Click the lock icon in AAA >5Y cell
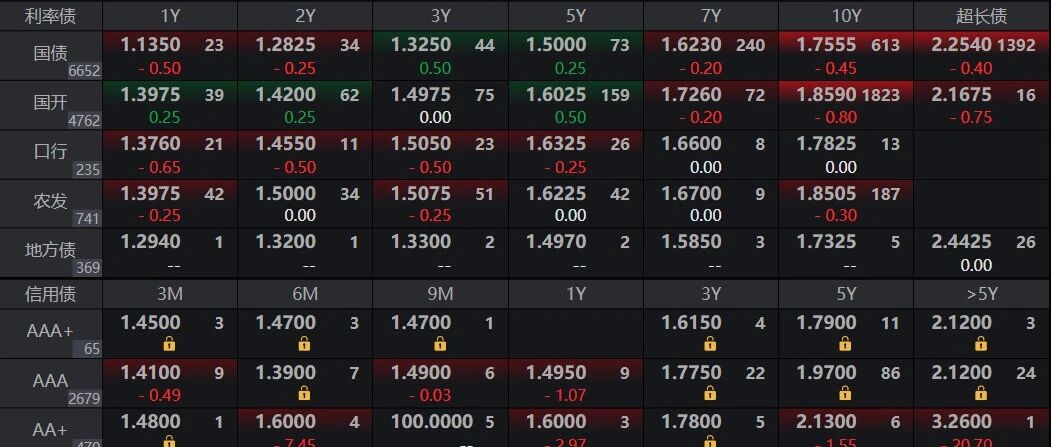This screenshot has width=1051, height=447. (x=981, y=394)
